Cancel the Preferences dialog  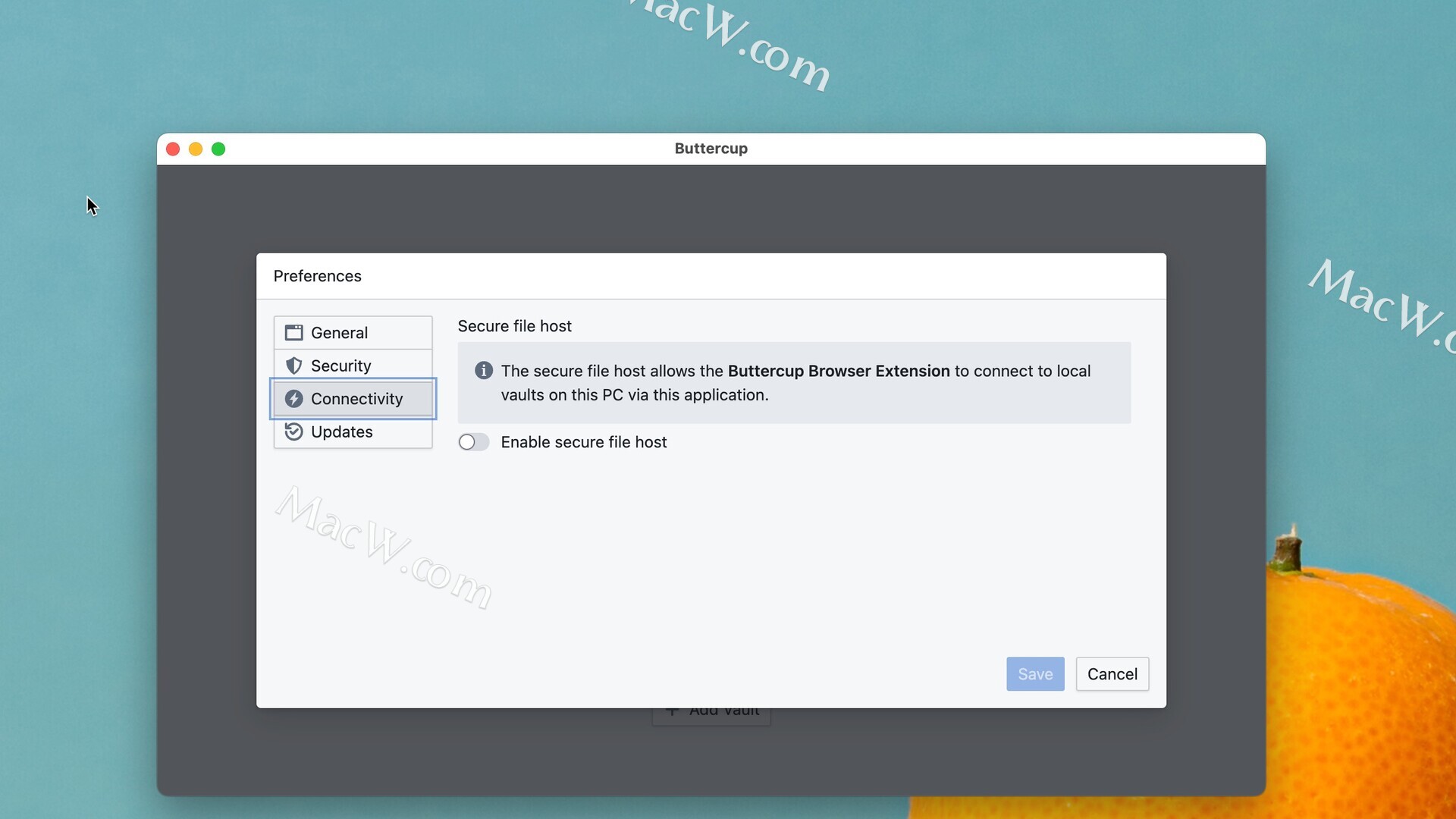pos(1112,674)
